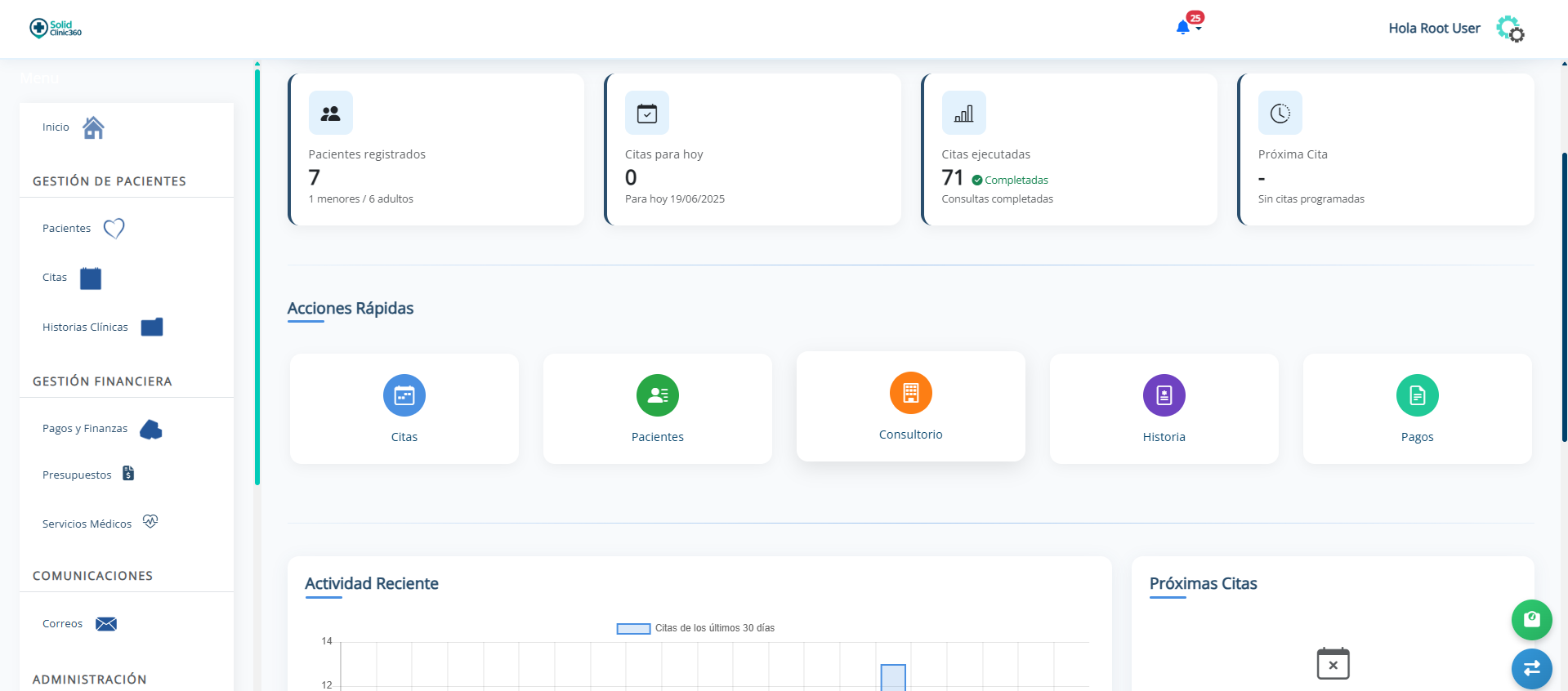Open the user settings gear icon
The image size is (1568, 691).
click(x=1510, y=29)
